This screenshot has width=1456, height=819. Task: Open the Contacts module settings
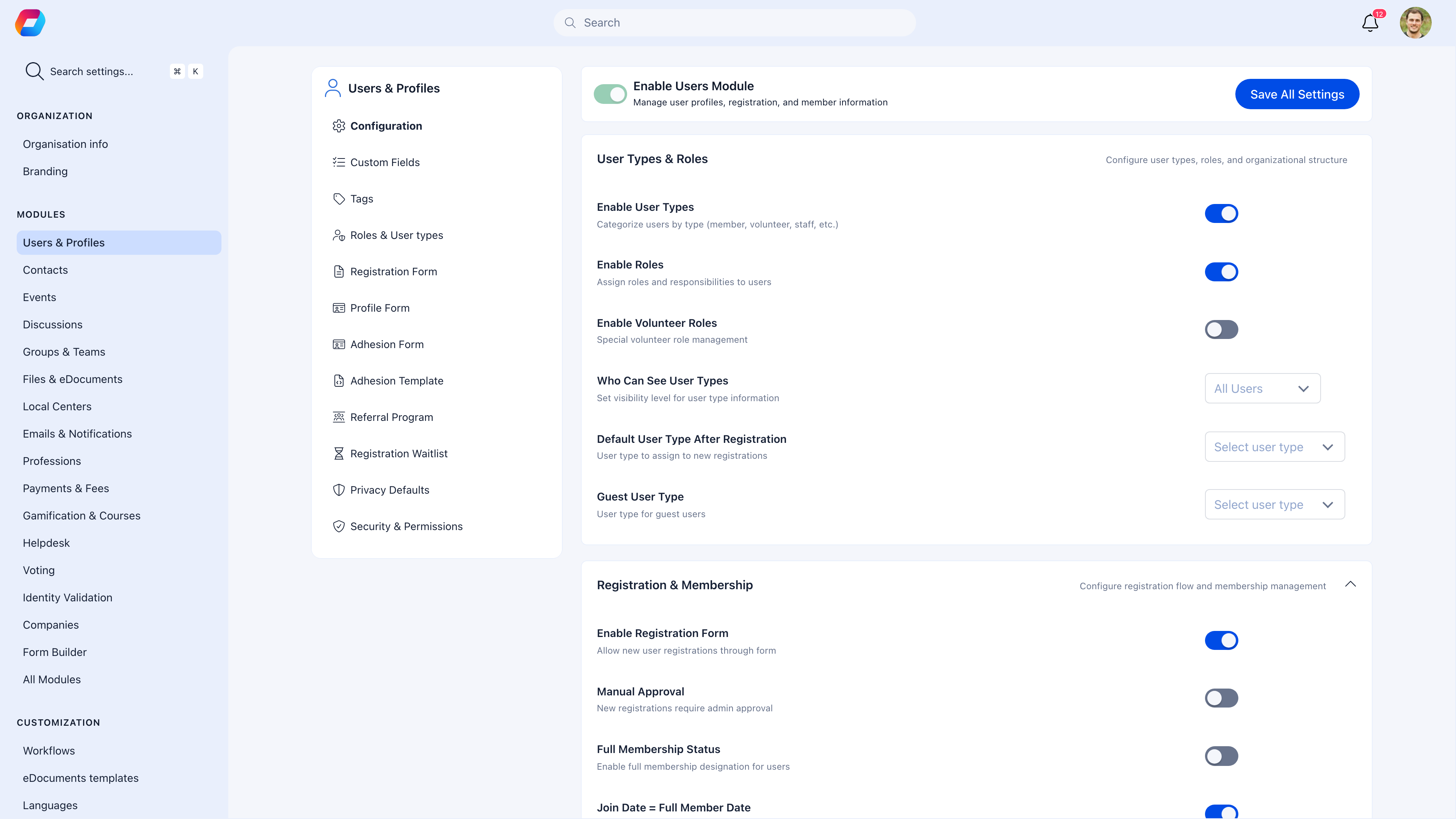pos(45,270)
